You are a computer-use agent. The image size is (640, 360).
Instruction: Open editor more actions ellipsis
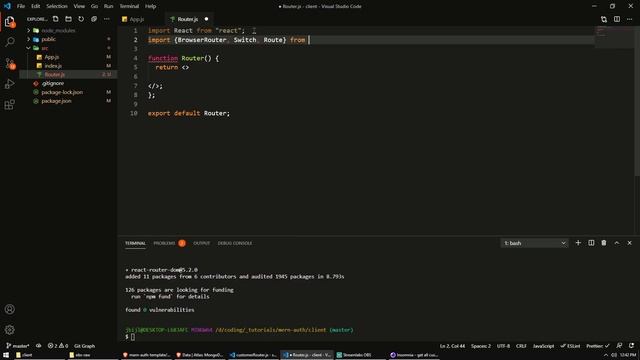pos(629,19)
